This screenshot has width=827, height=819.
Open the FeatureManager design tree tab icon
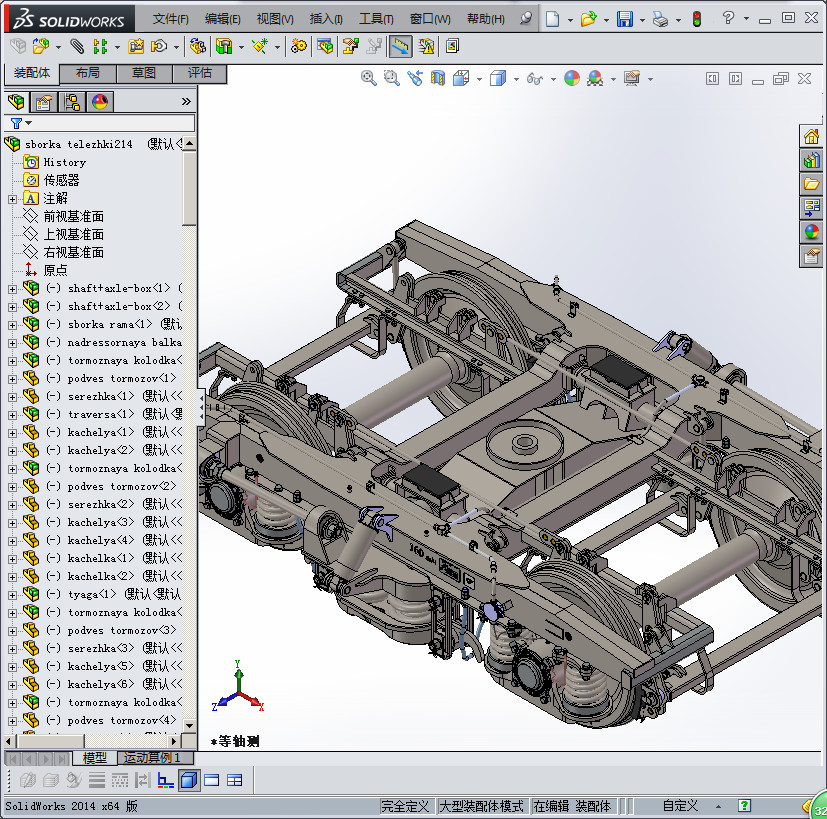tap(16, 101)
